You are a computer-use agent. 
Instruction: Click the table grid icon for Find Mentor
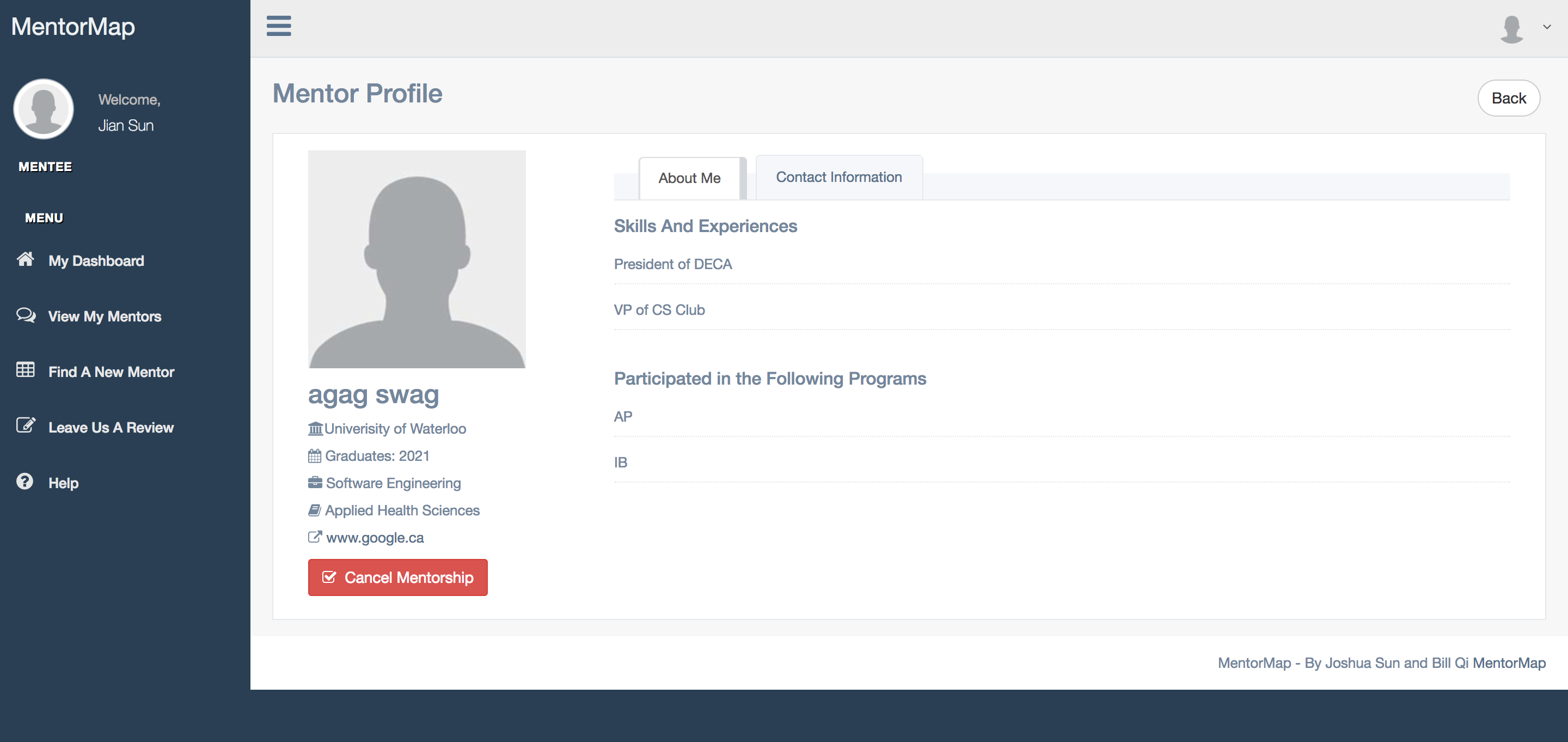(26, 370)
